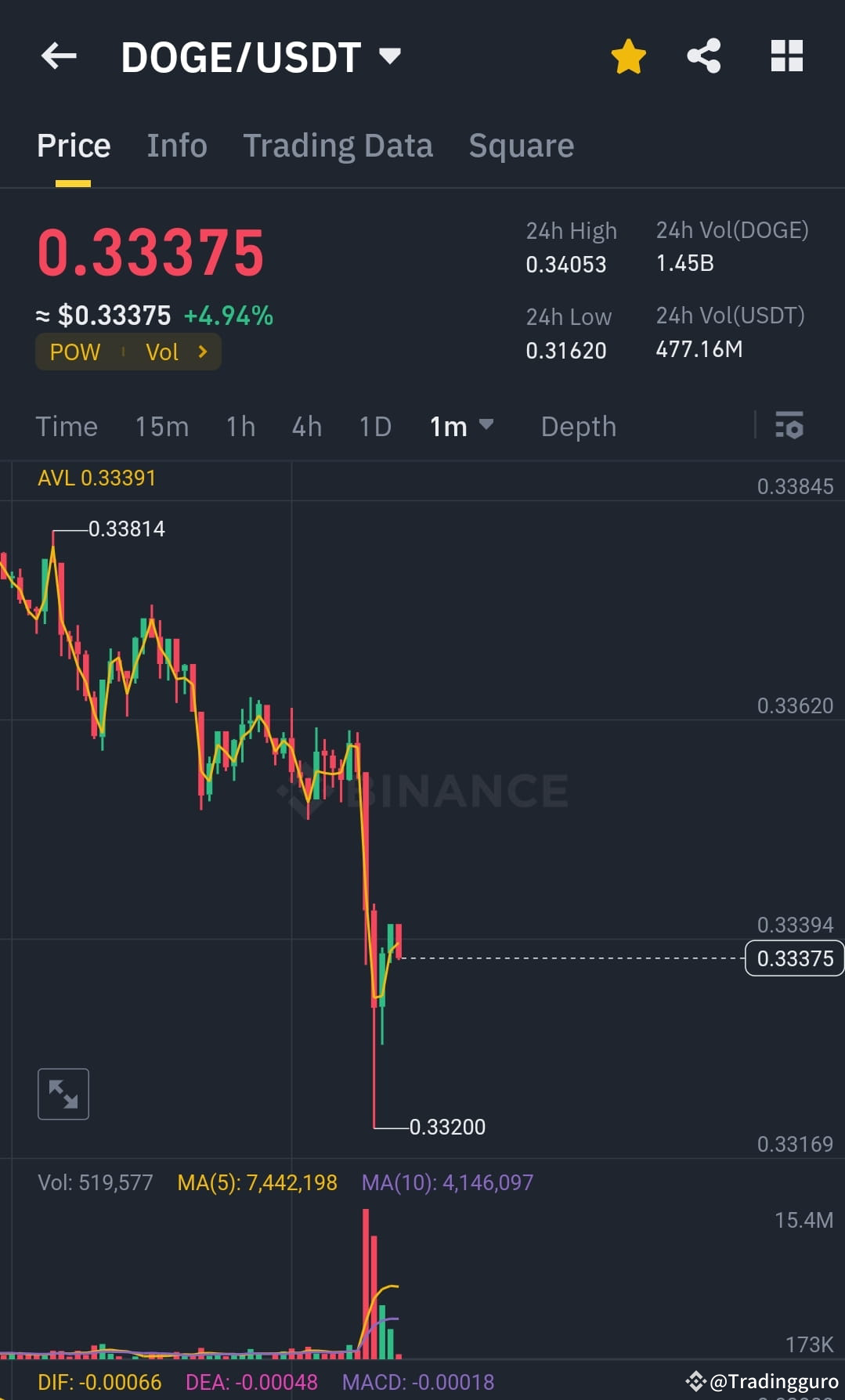The height and width of the screenshot is (1400, 845).
Task: Switch to the Trading Data tab
Action: tap(338, 146)
